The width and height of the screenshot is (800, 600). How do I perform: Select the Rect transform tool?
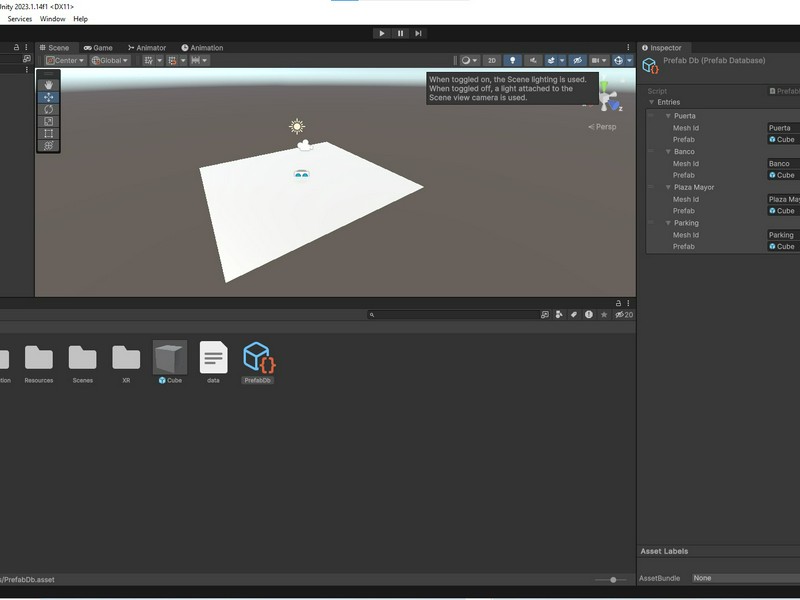pos(49,133)
